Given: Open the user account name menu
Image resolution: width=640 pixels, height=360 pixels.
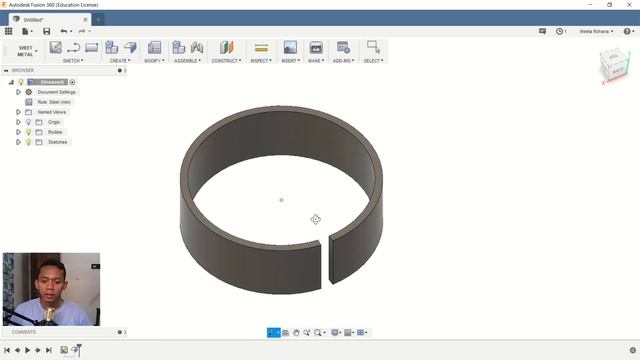Looking at the screenshot, I should (x=596, y=31).
